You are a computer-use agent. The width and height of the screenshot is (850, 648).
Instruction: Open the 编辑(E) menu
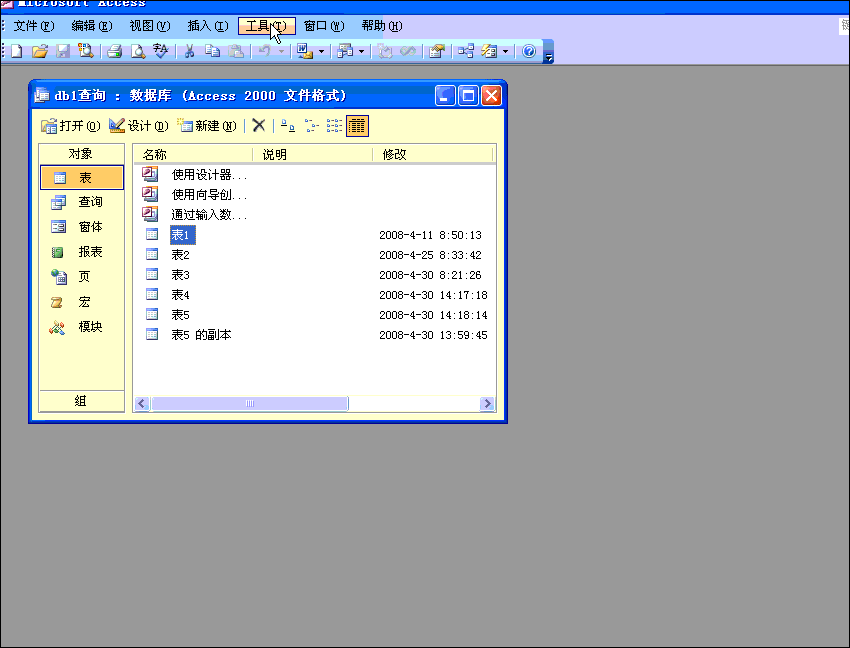[x=92, y=26]
